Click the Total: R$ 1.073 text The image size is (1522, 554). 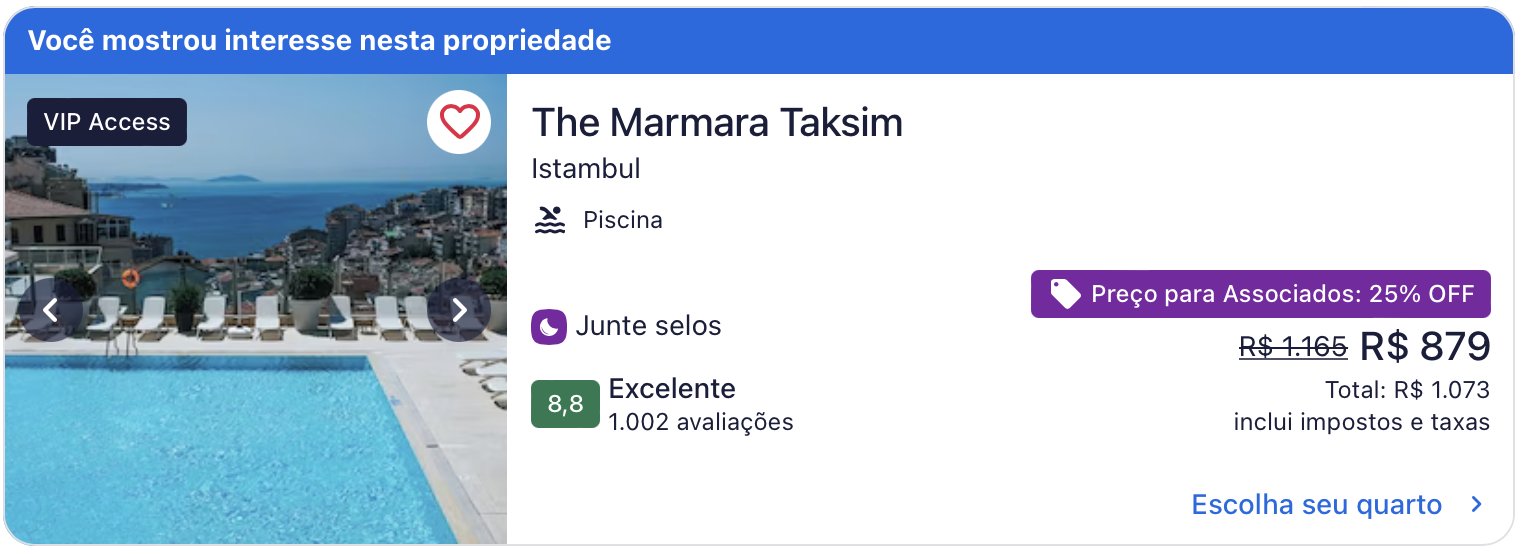(1408, 390)
